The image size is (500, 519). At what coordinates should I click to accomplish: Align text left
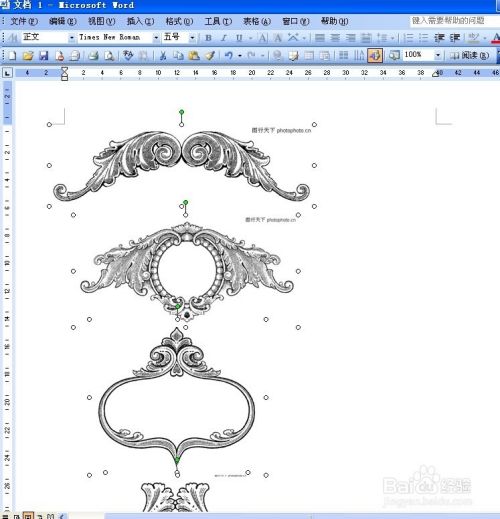[x=320, y=38]
